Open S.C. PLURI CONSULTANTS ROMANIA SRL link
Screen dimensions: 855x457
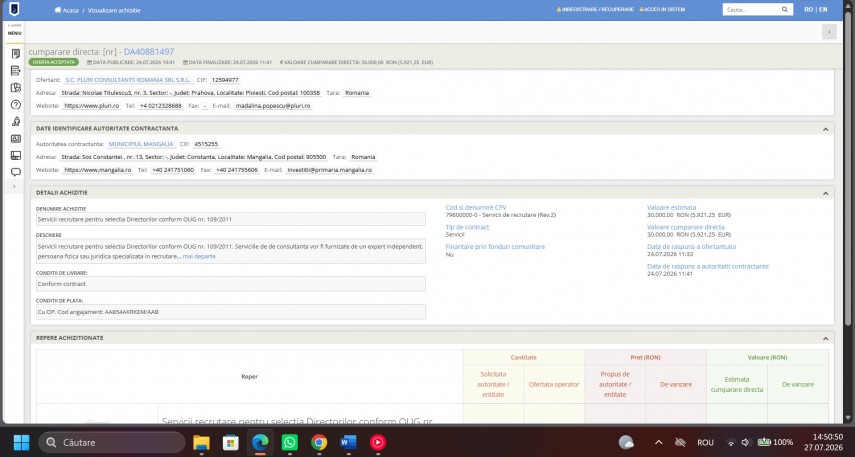tap(128, 80)
